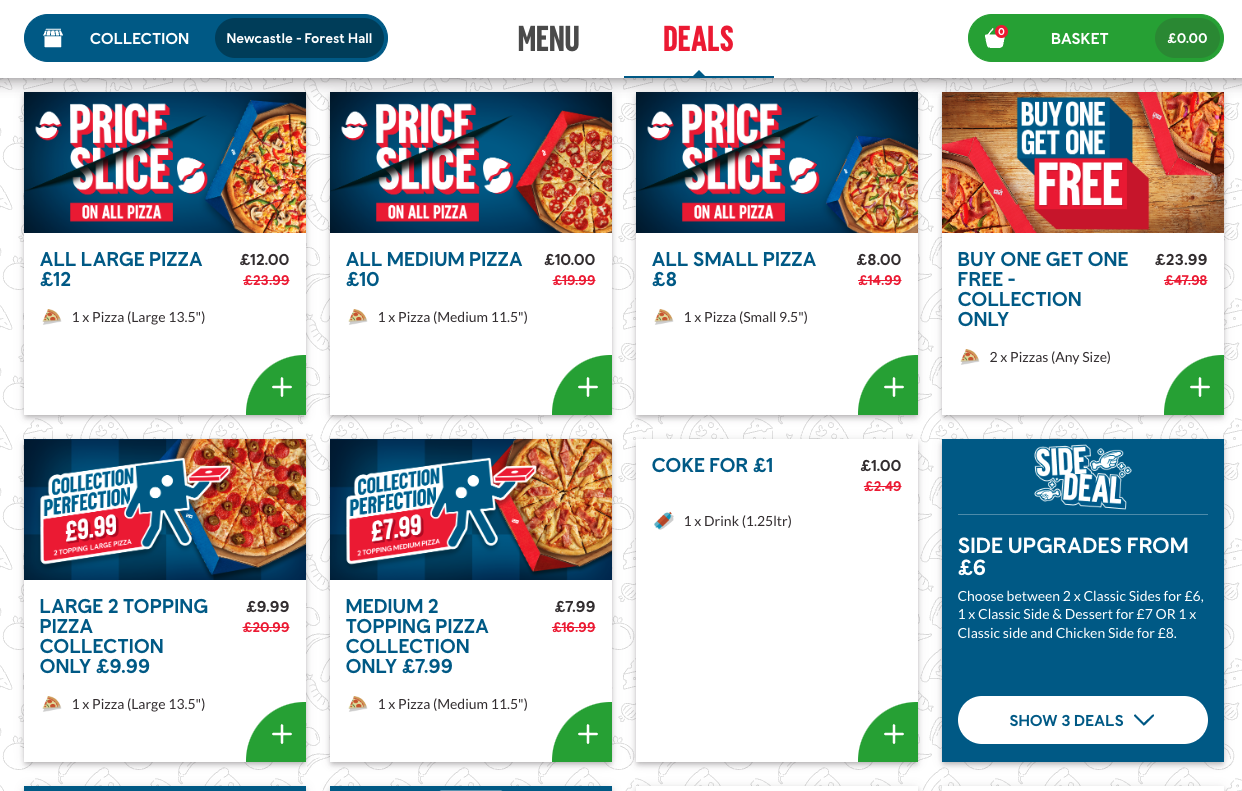The image size is (1242, 791).
Task: Add All Medium Pizza £10 deal
Action: point(588,388)
